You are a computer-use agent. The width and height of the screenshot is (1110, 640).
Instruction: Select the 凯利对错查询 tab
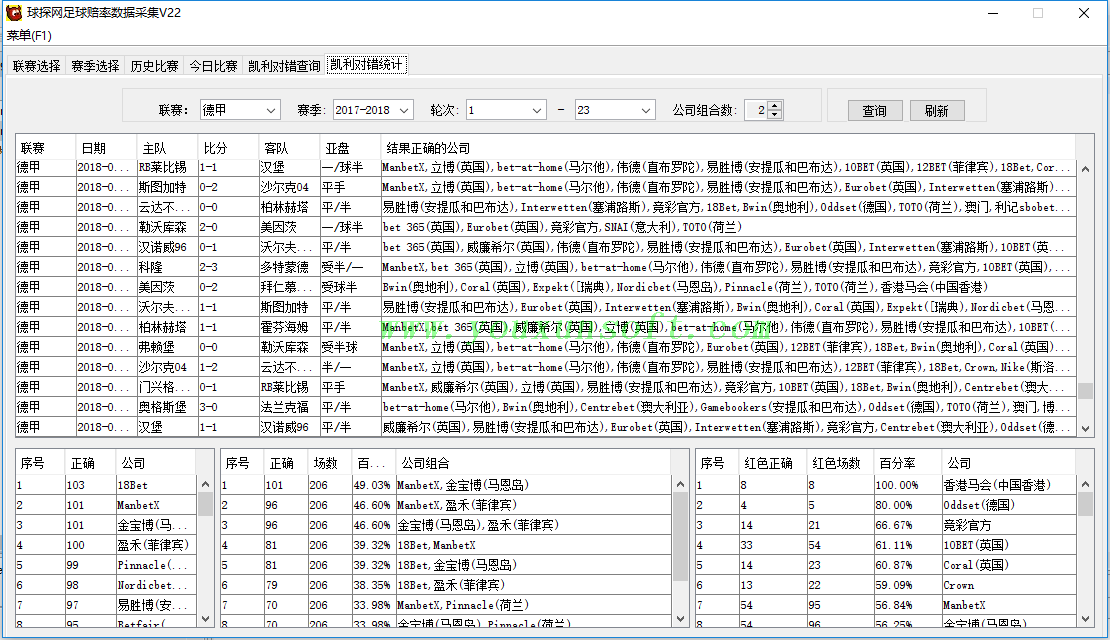[x=284, y=66]
